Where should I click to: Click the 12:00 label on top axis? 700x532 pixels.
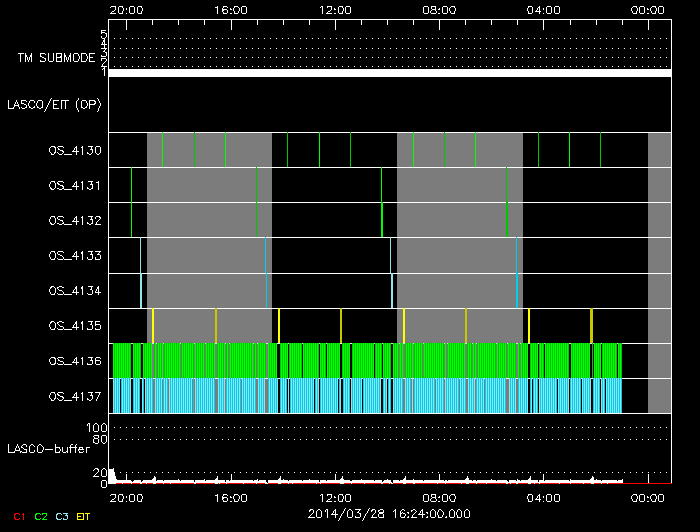[336, 10]
